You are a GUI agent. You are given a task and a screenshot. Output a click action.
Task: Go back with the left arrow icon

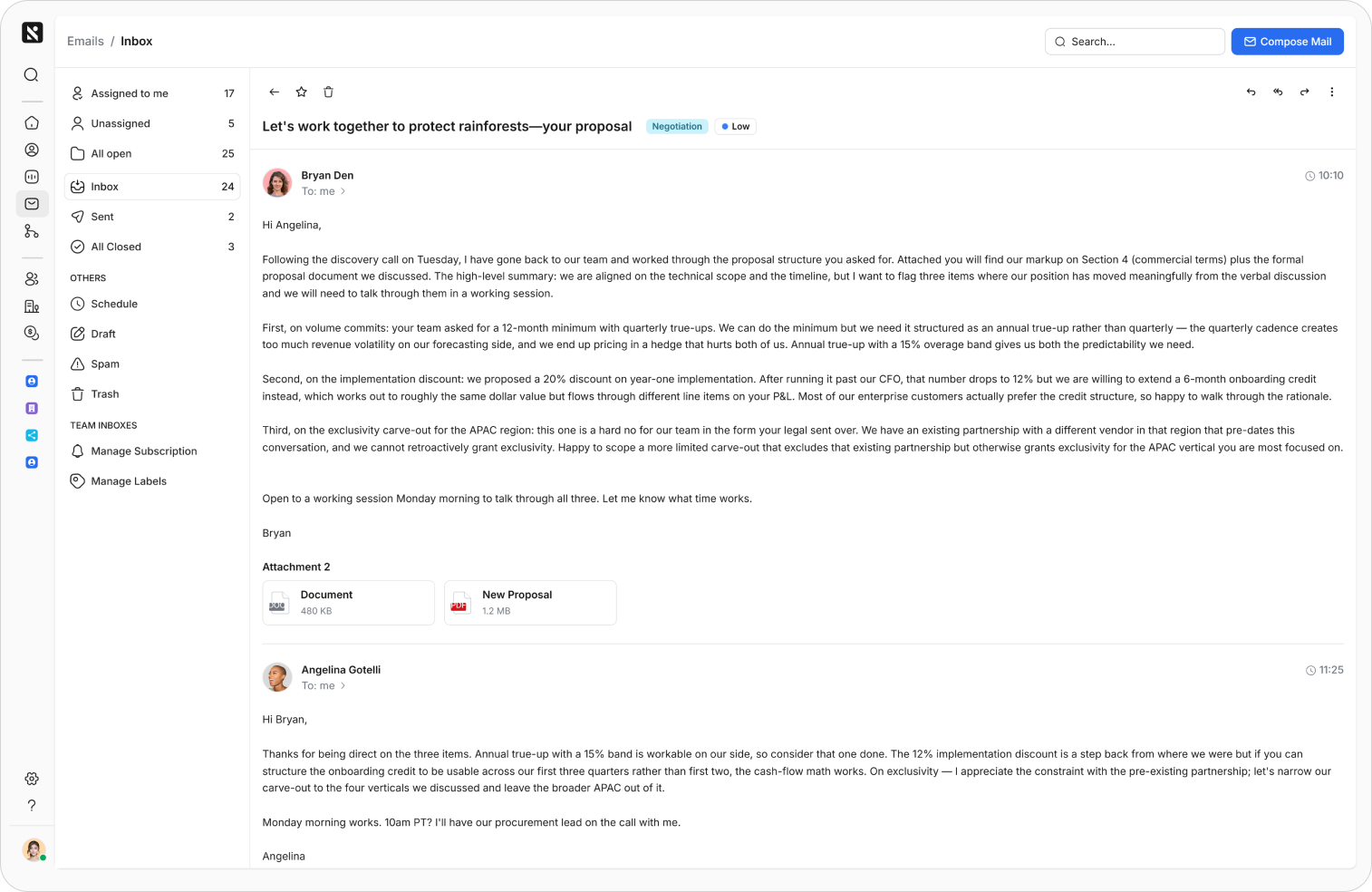(x=275, y=92)
